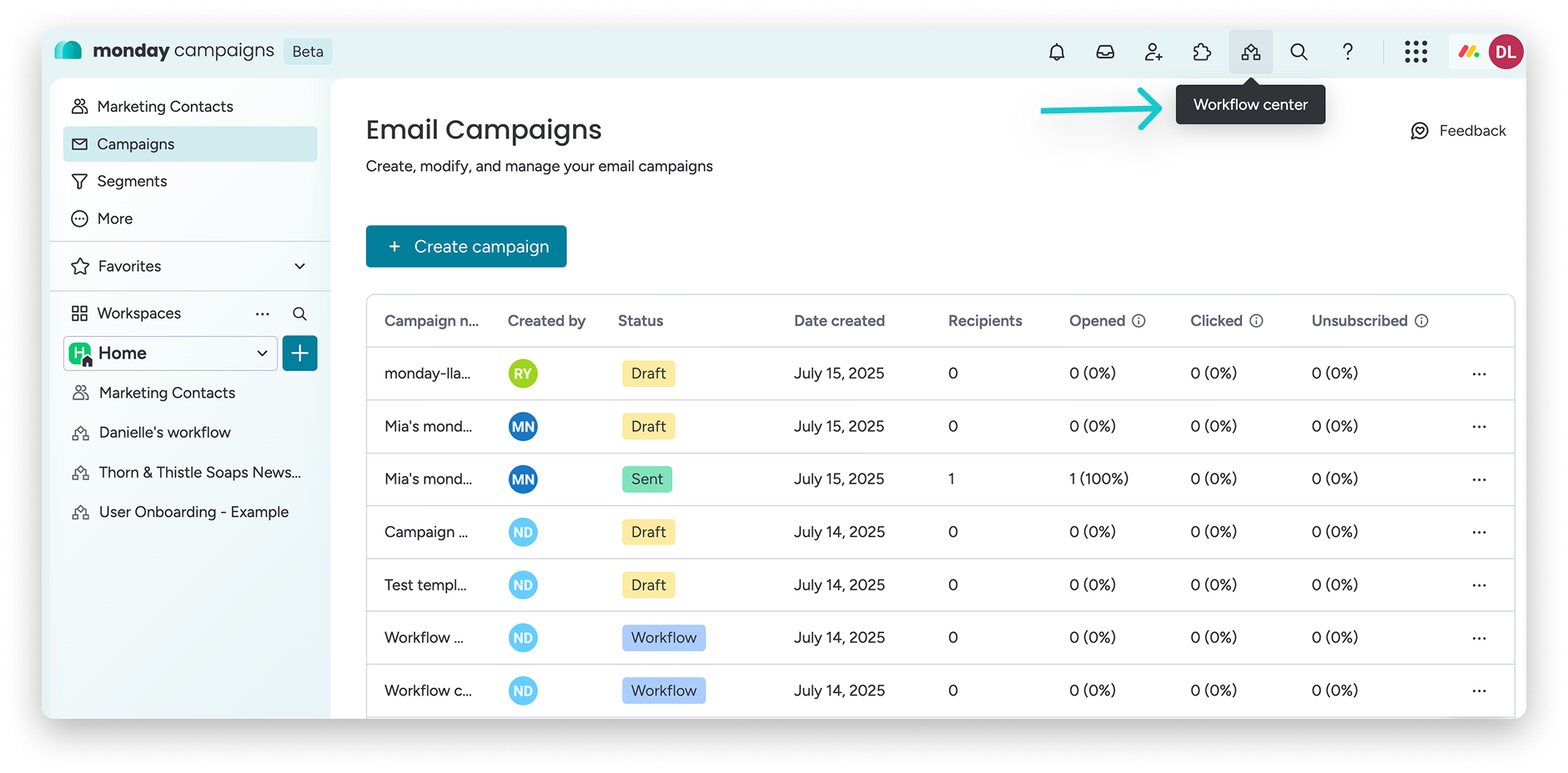The width and height of the screenshot is (1568, 773).
Task: Click the RY creator avatar
Action: pos(523,374)
